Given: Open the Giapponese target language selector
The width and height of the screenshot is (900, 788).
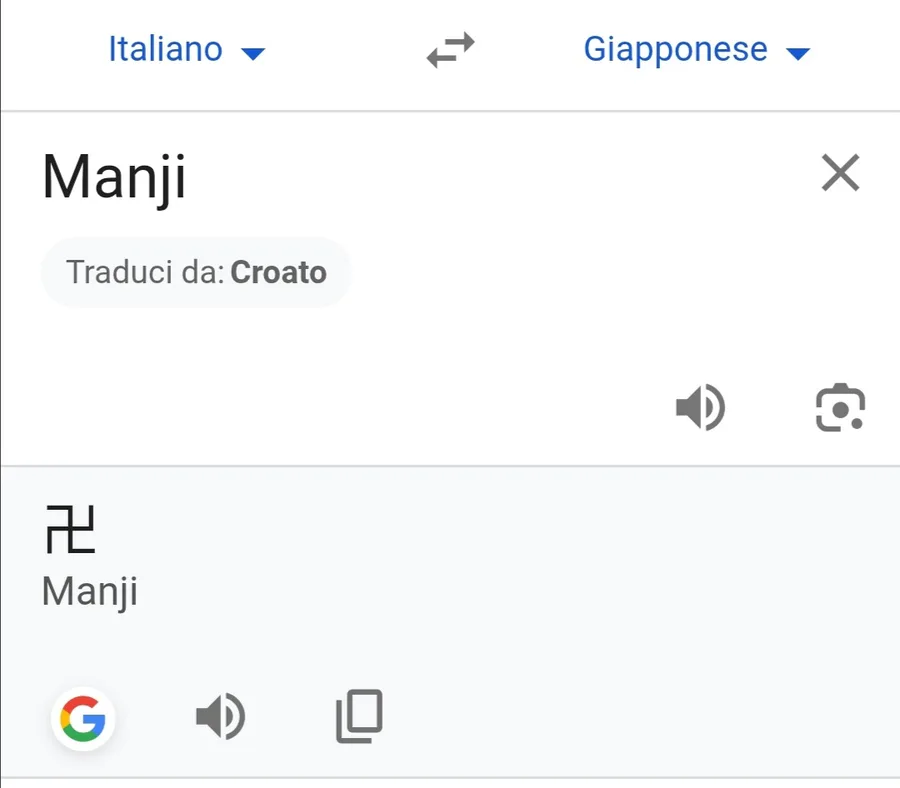Looking at the screenshot, I should [676, 50].
